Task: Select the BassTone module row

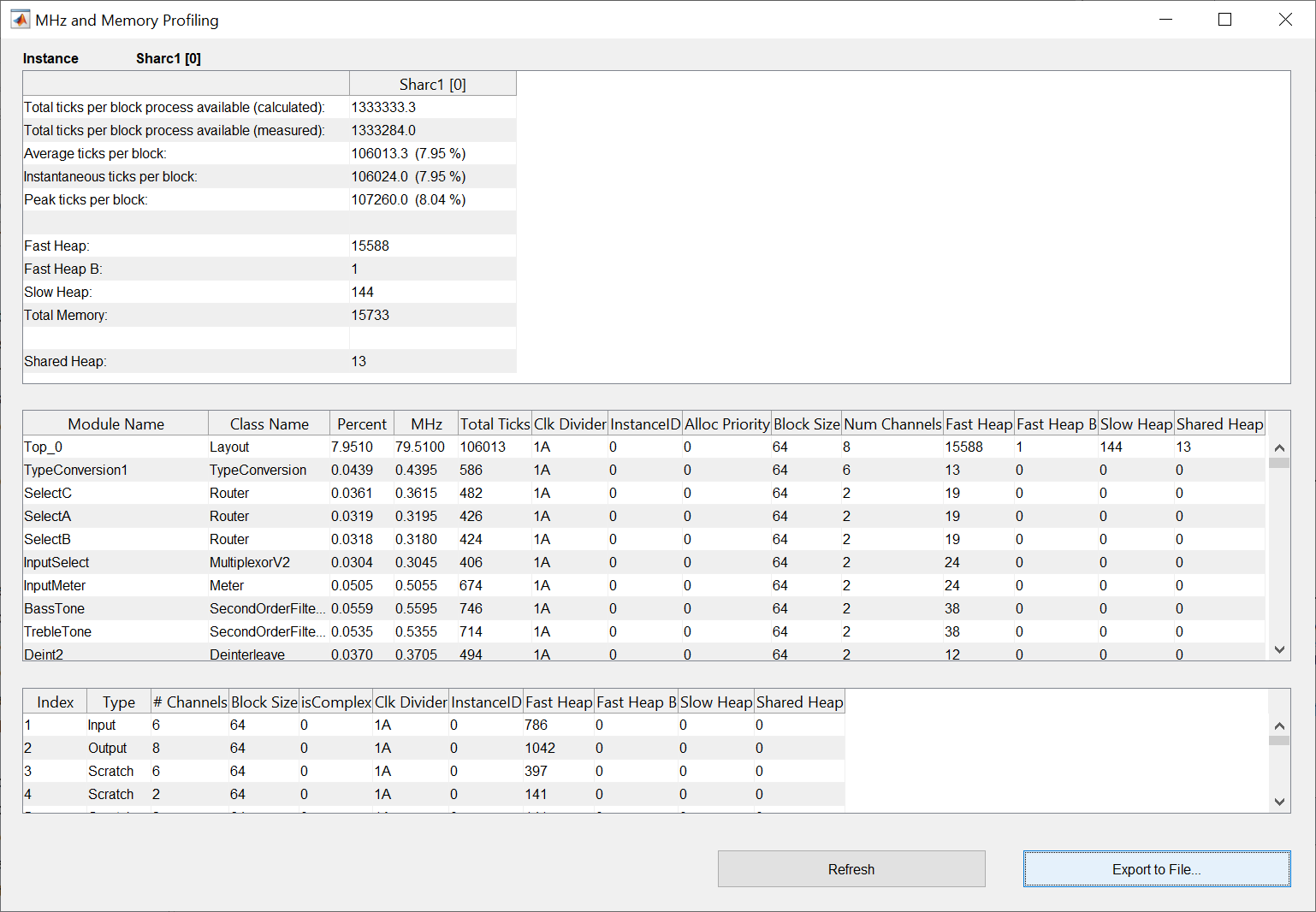Action: coord(643,608)
